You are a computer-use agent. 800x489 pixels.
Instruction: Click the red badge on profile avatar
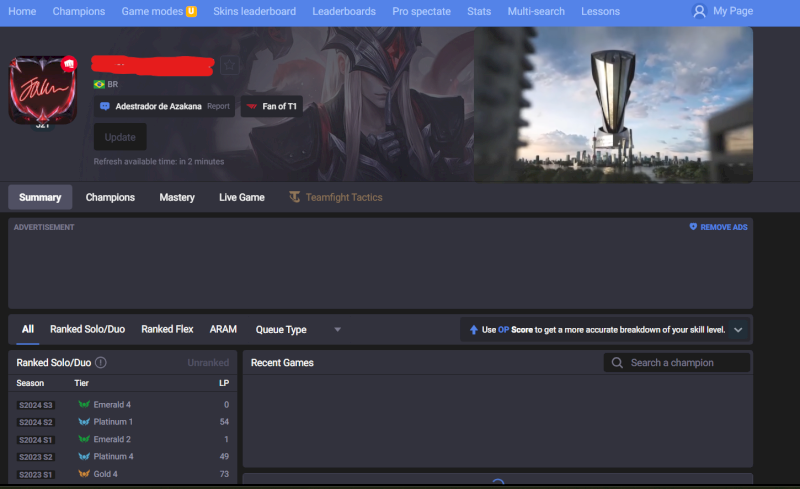(69, 64)
